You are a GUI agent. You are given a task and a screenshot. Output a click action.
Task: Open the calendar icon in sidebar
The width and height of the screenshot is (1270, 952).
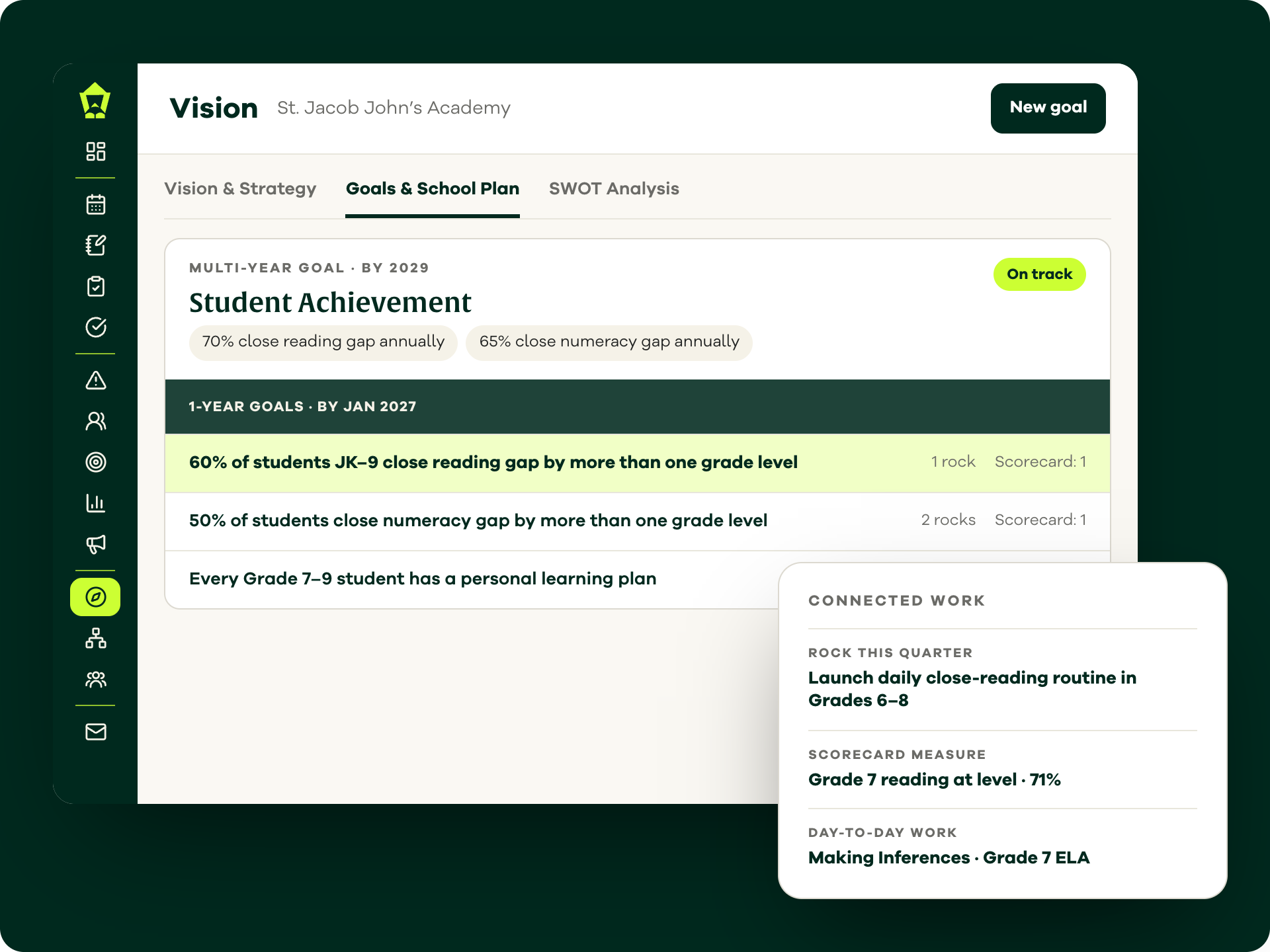click(96, 204)
